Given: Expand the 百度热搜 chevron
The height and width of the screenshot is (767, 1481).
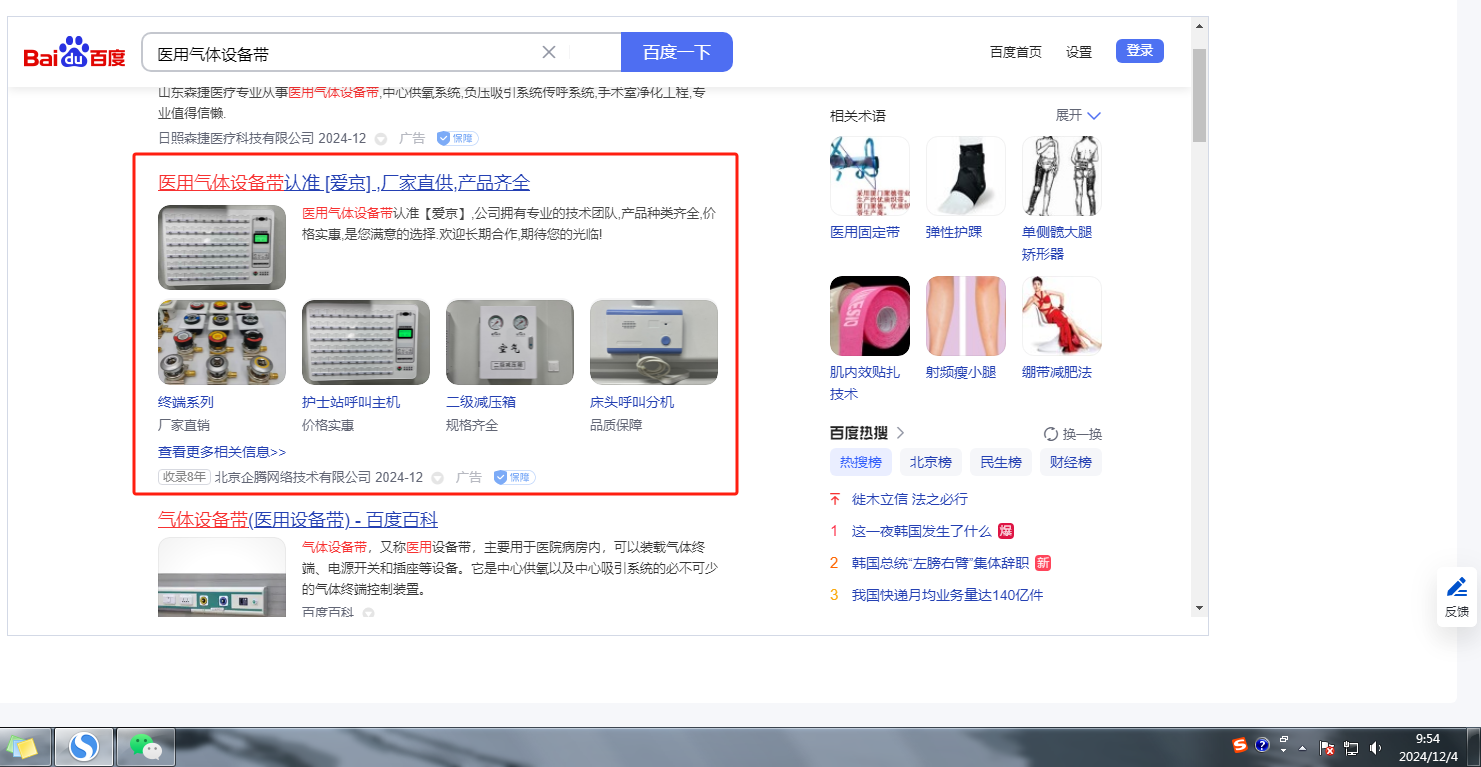Looking at the screenshot, I should click(x=900, y=433).
